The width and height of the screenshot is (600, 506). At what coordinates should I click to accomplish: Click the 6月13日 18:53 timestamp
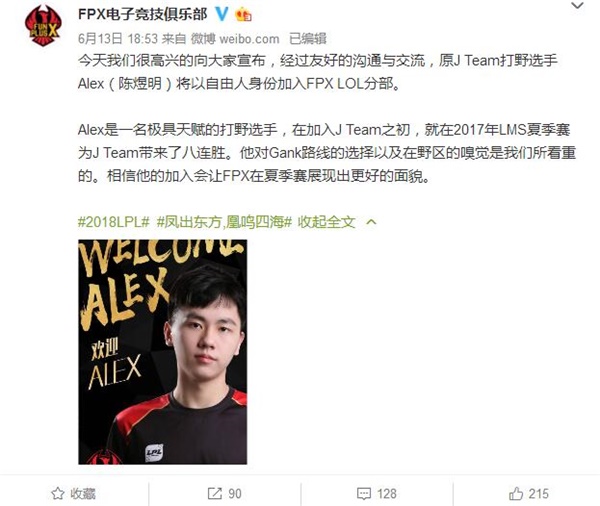pos(118,39)
